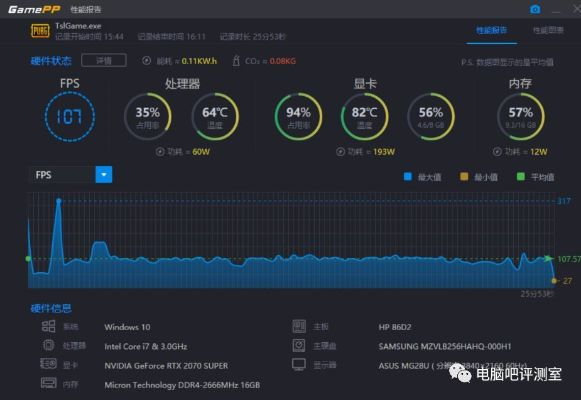Click the Intel Core i7 & 3.0GHz text
Viewport: 581px width, 400px height.
click(146, 346)
